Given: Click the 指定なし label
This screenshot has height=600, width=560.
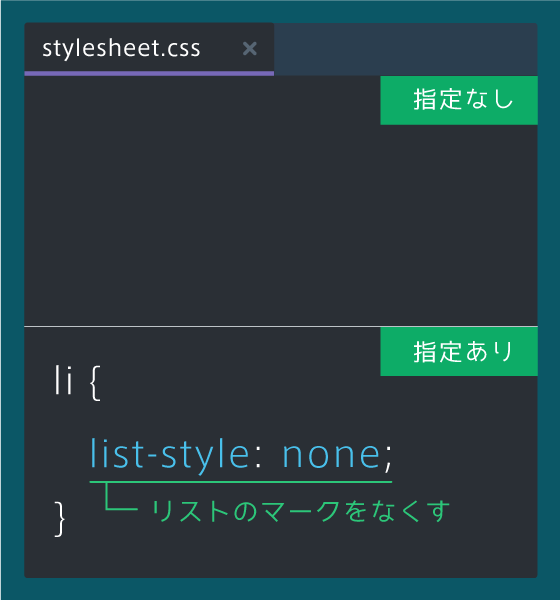Looking at the screenshot, I should coord(459,100).
